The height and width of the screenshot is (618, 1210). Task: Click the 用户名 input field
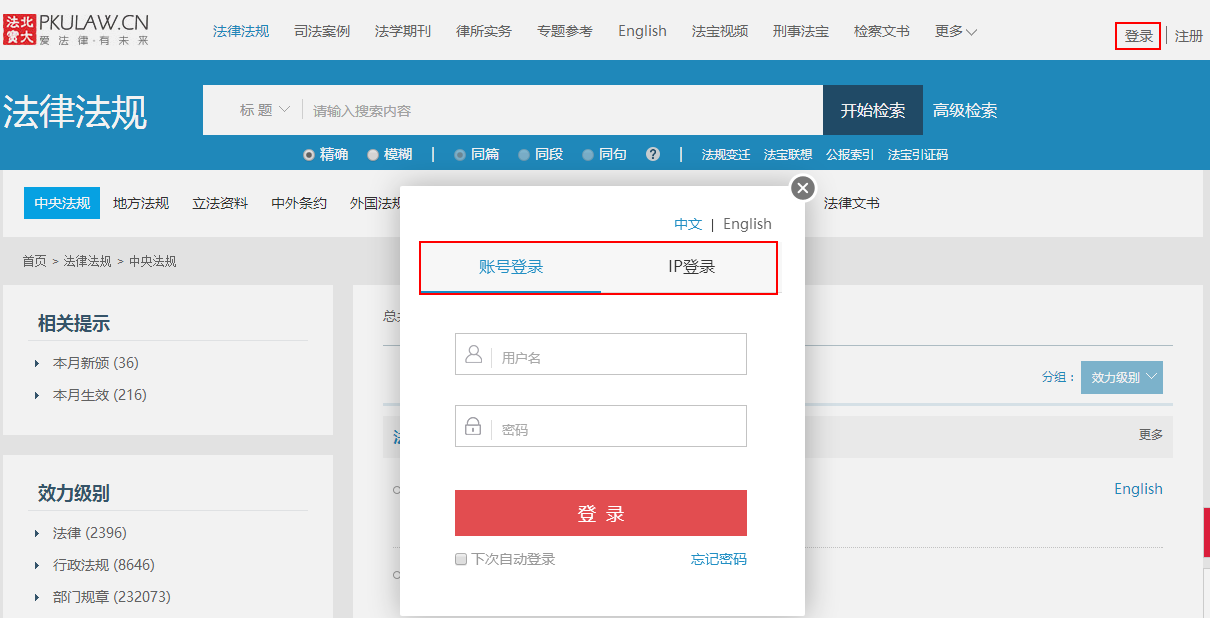601,354
